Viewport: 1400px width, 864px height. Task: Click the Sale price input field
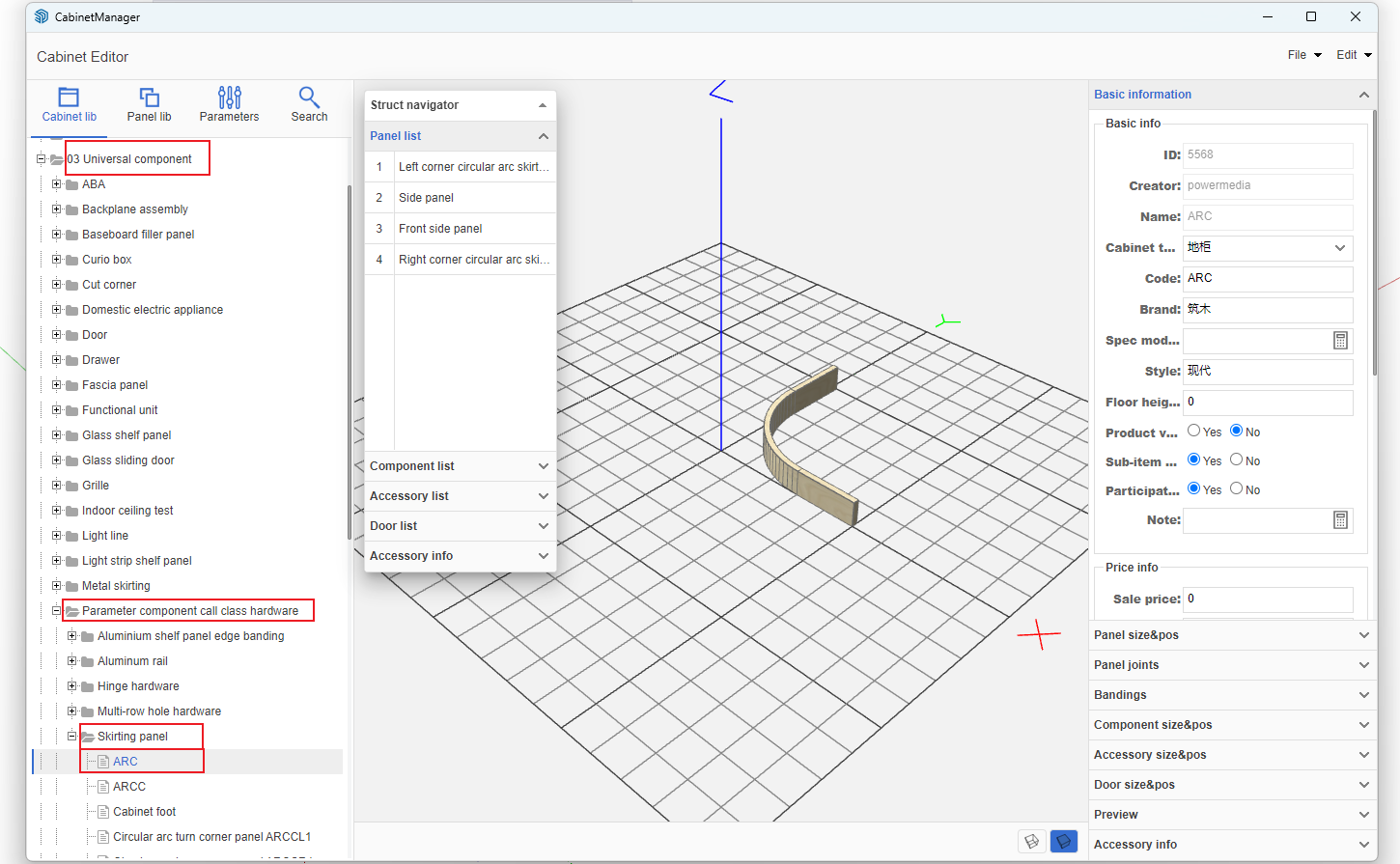tap(1267, 599)
